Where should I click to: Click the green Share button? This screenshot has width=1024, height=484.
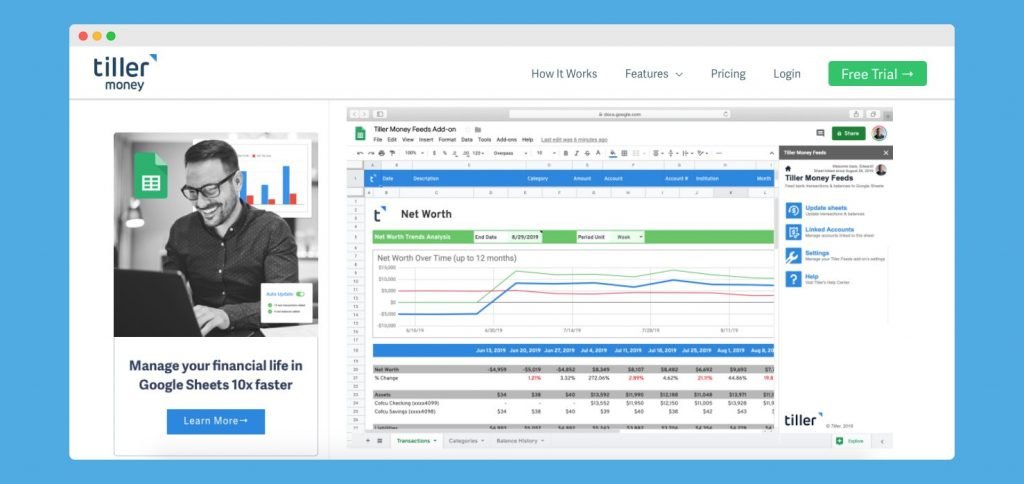click(x=848, y=133)
